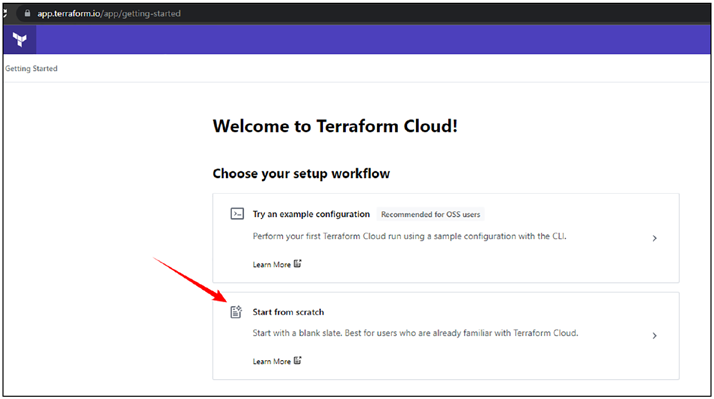Click the Start with a blank slate description
The height and width of the screenshot is (399, 714).
click(x=415, y=333)
